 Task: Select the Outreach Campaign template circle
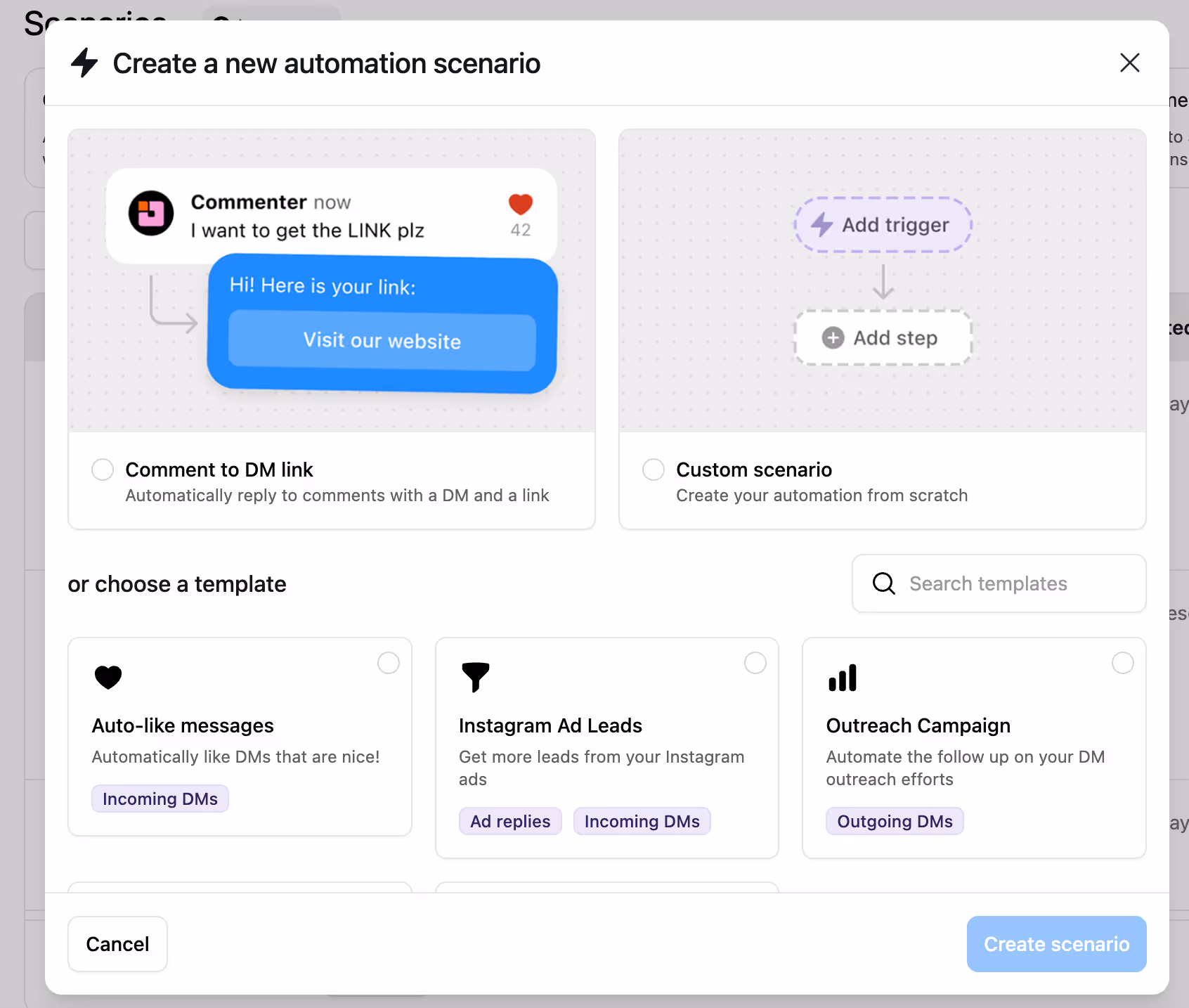(1123, 662)
